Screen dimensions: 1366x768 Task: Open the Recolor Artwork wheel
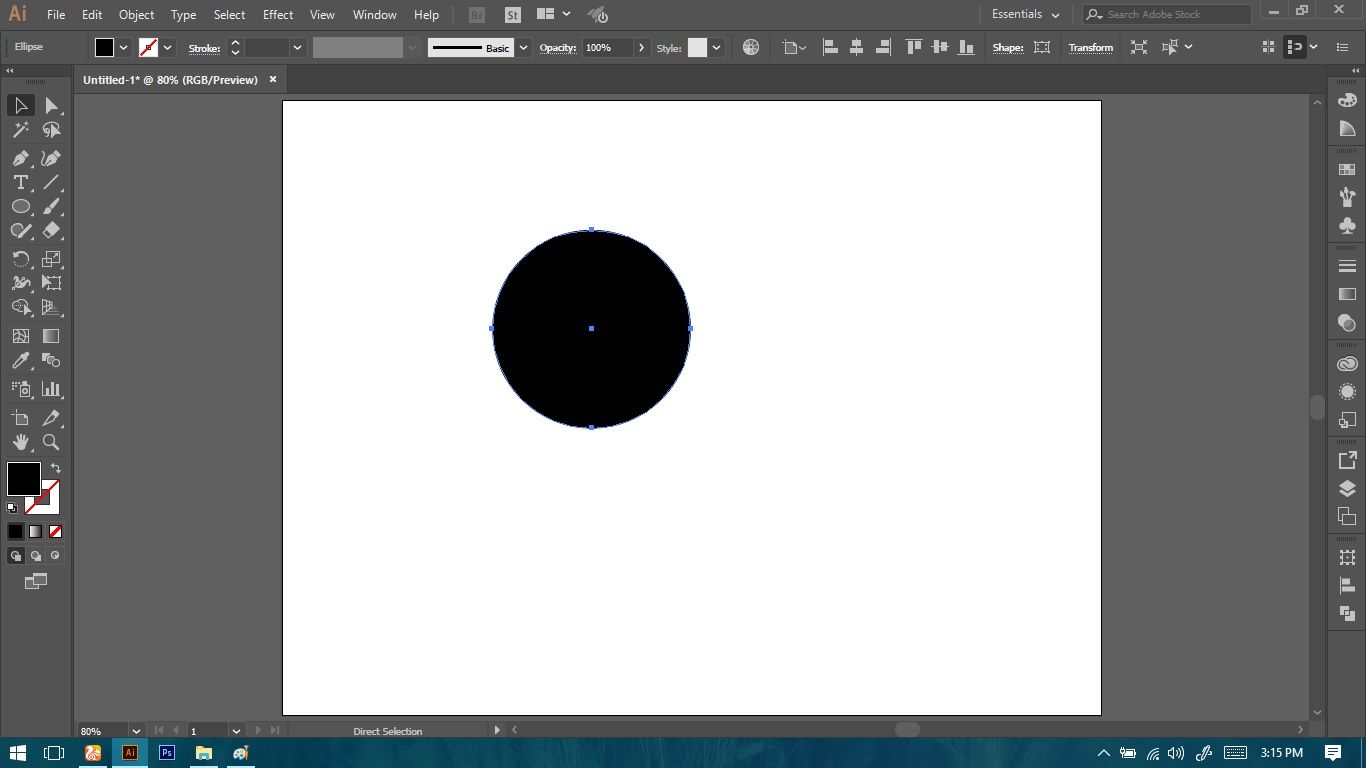[x=751, y=47]
